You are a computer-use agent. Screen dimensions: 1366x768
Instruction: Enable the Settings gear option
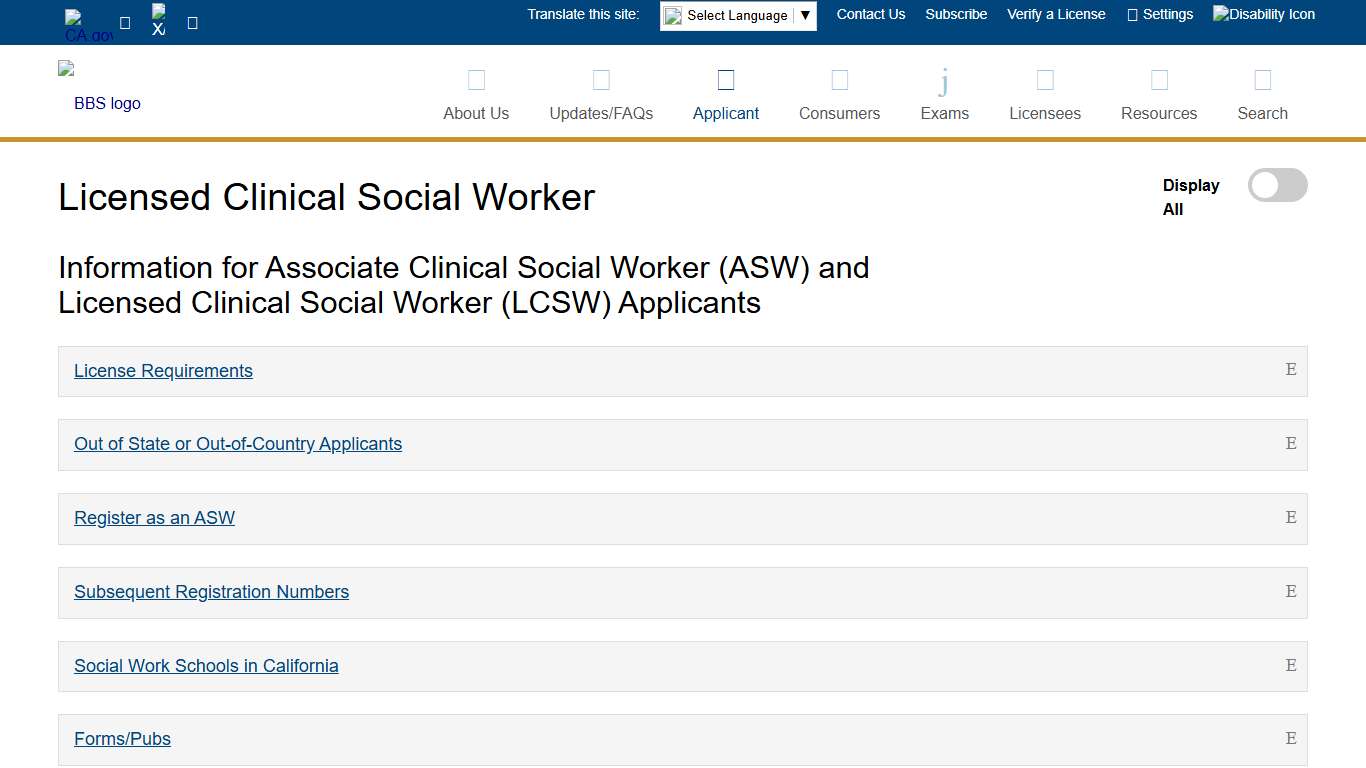[1160, 14]
